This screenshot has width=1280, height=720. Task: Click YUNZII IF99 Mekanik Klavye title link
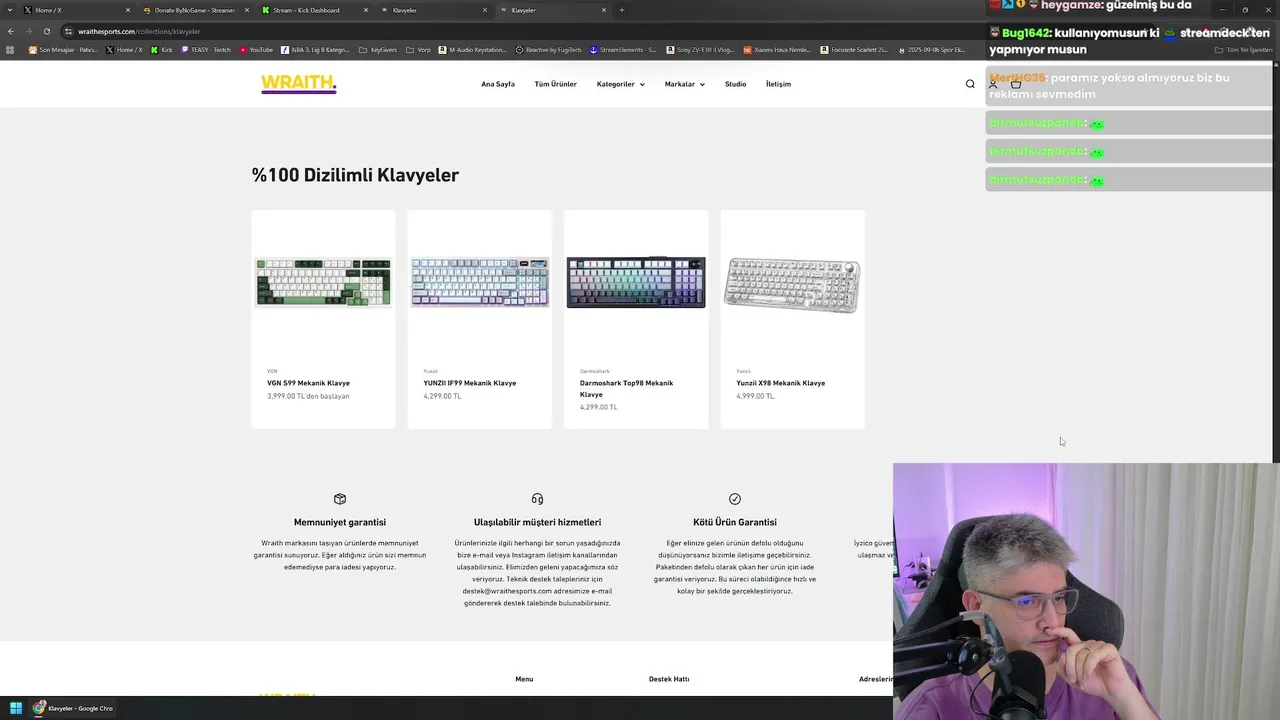coord(469,383)
